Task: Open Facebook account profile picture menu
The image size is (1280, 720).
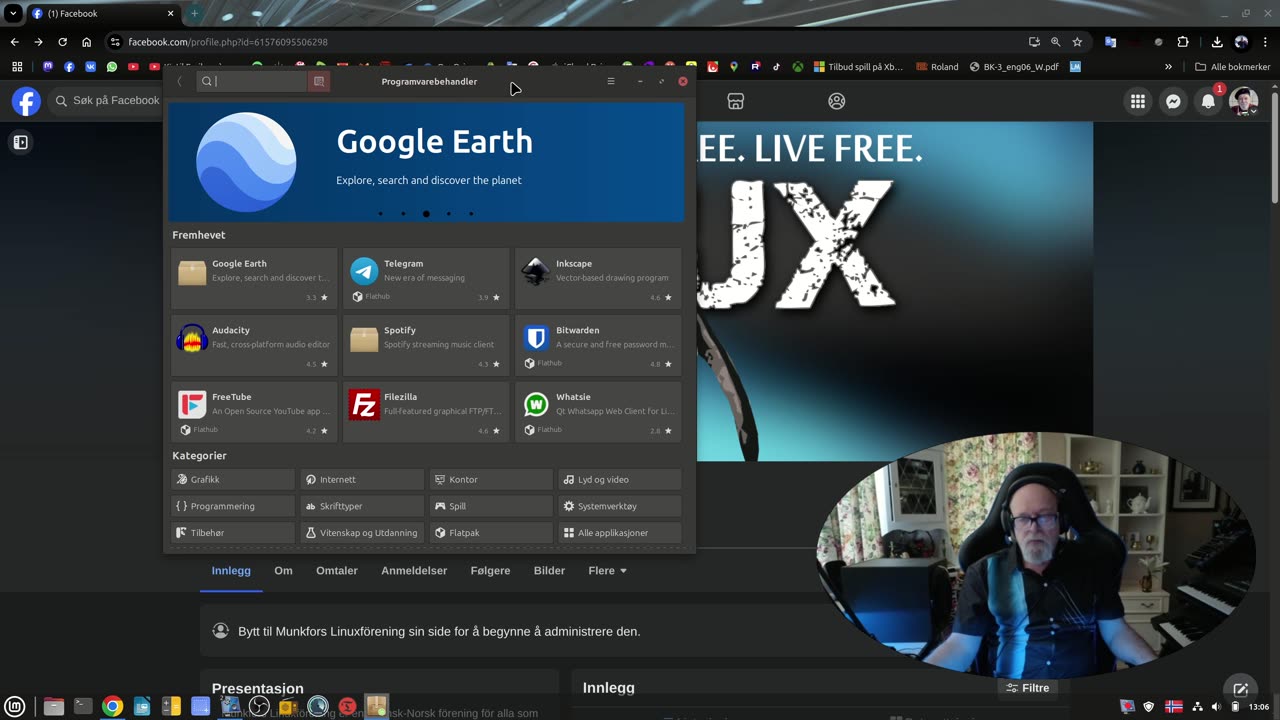Action: tap(1243, 101)
